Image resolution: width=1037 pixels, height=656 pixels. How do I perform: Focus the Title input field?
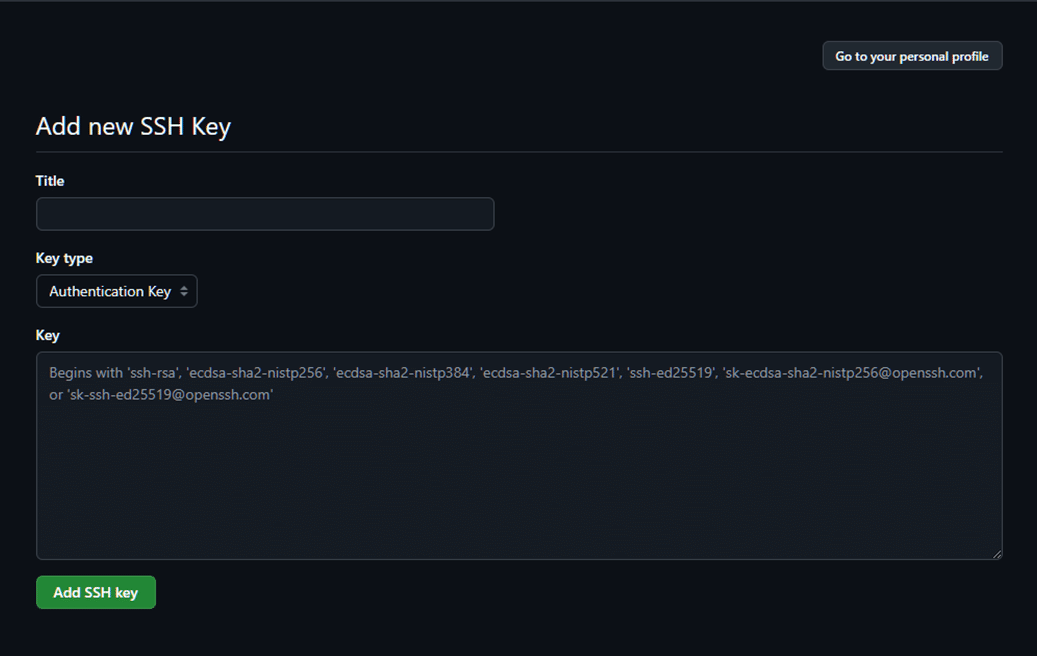[x=265, y=214]
